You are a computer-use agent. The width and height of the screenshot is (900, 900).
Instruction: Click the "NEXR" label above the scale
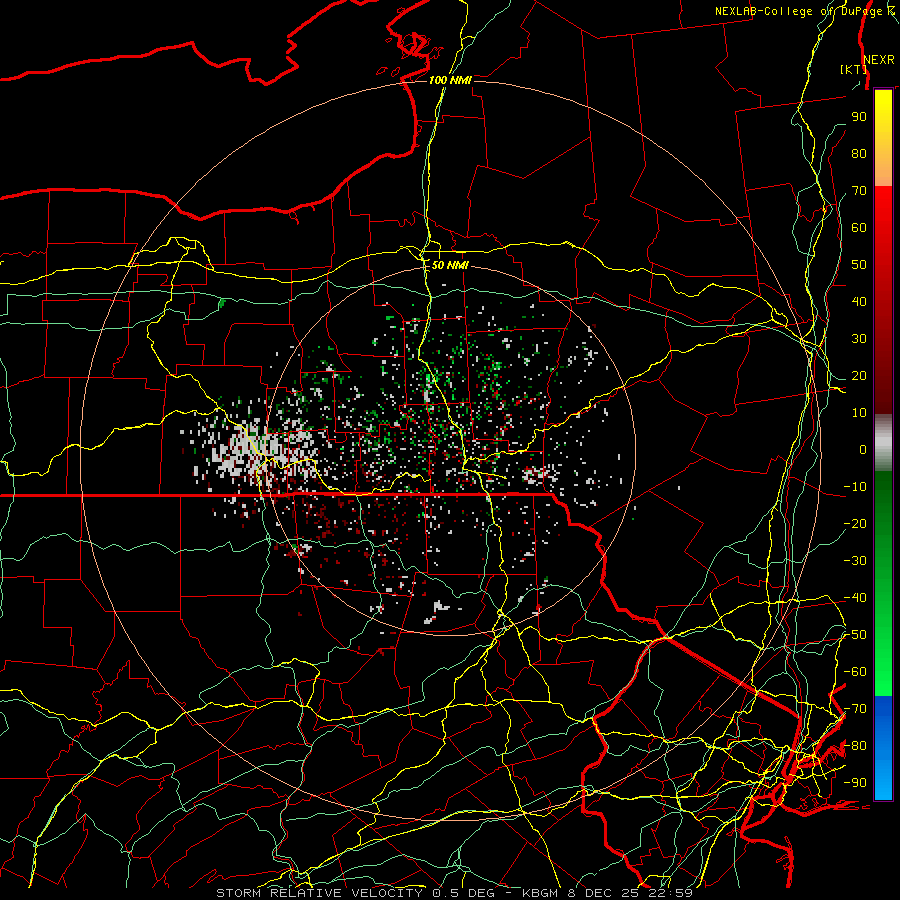(878, 60)
